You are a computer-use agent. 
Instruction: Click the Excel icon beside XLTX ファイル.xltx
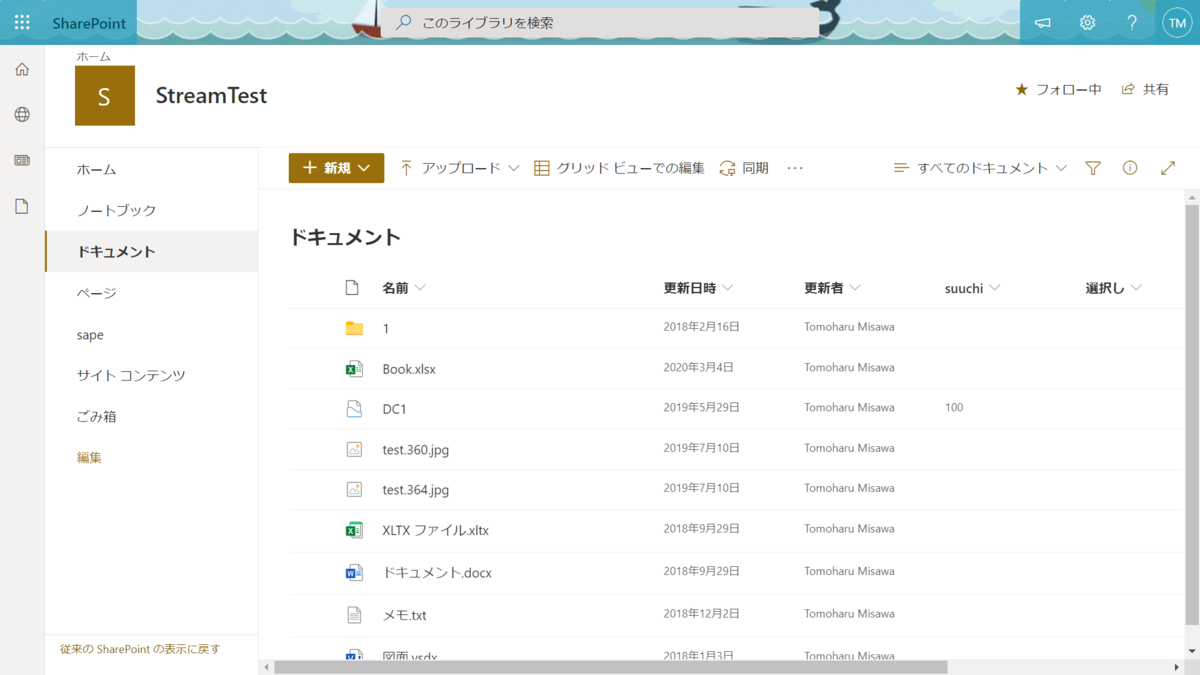click(354, 530)
